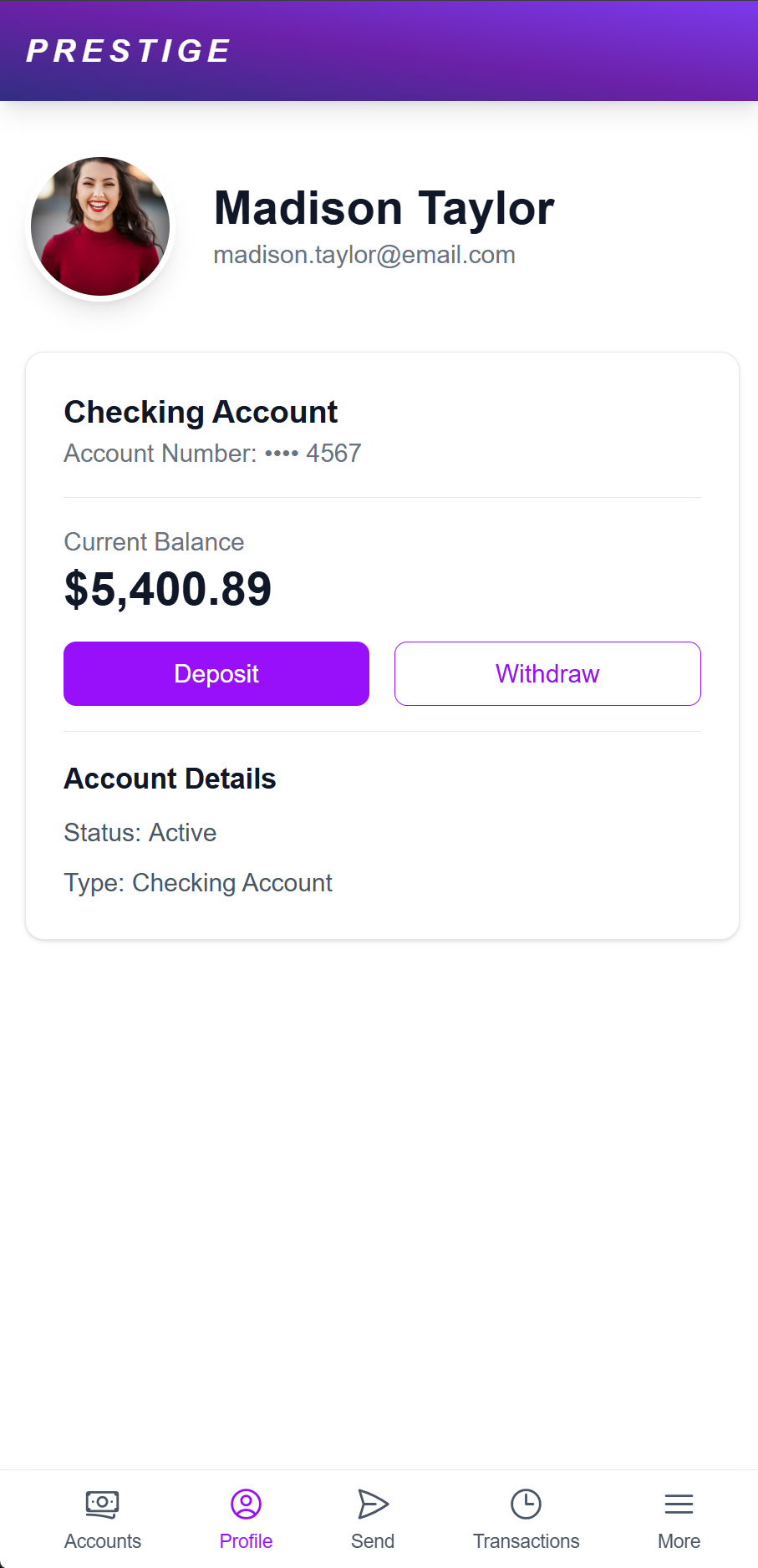Tap the Profile person icon

pos(246,1504)
